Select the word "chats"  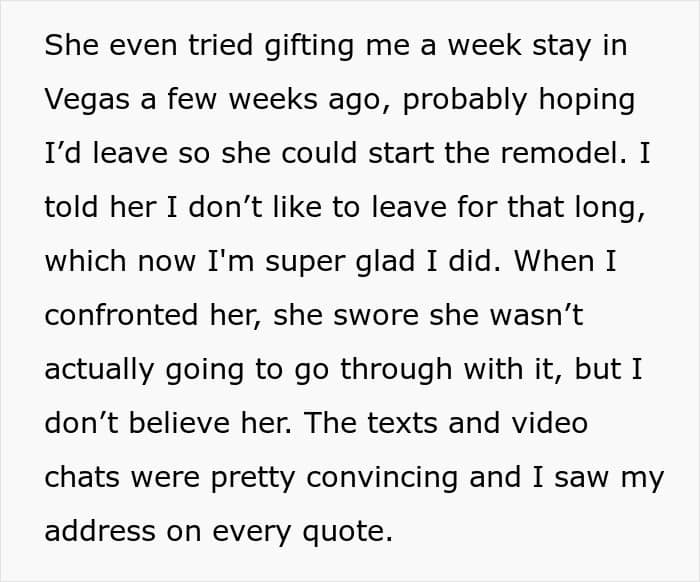[x=82, y=477]
